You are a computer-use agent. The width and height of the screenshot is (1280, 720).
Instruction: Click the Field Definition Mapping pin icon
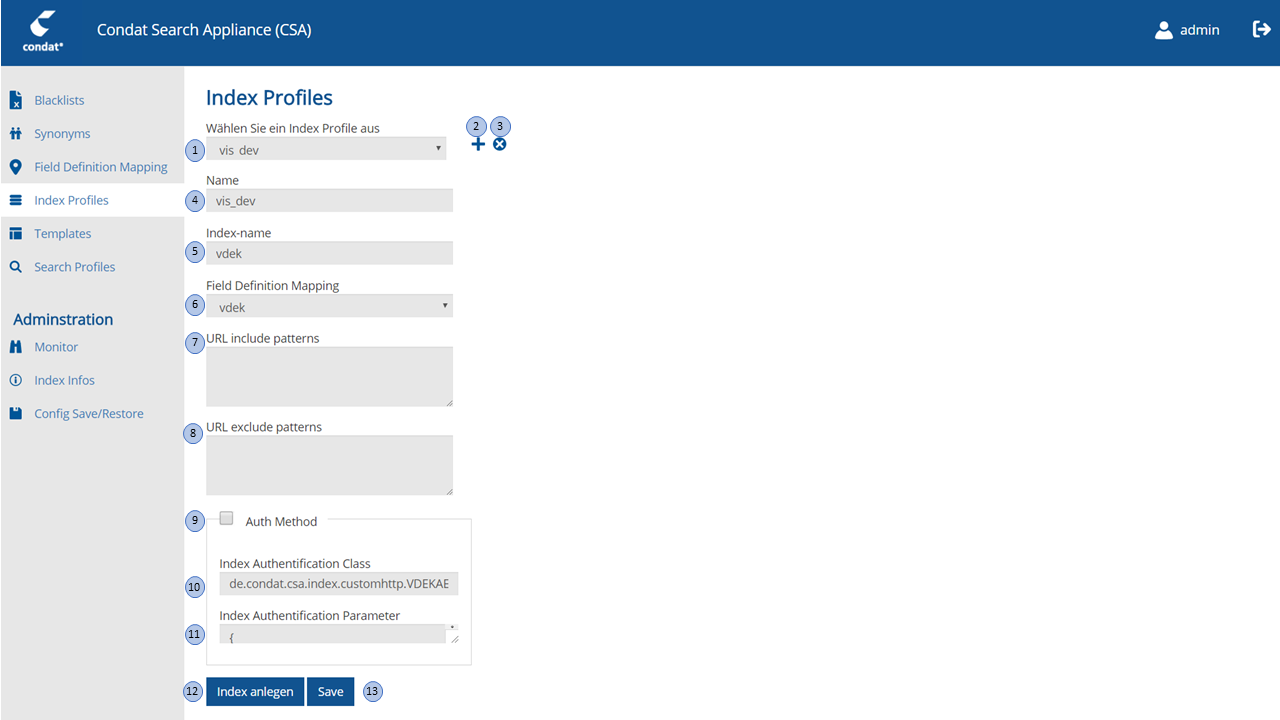pos(14,166)
